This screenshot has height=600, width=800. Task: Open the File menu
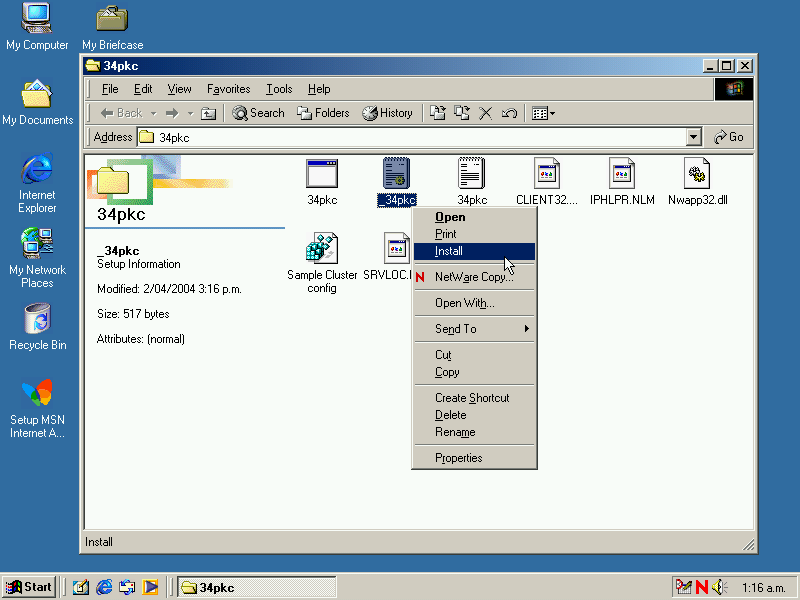coord(110,89)
